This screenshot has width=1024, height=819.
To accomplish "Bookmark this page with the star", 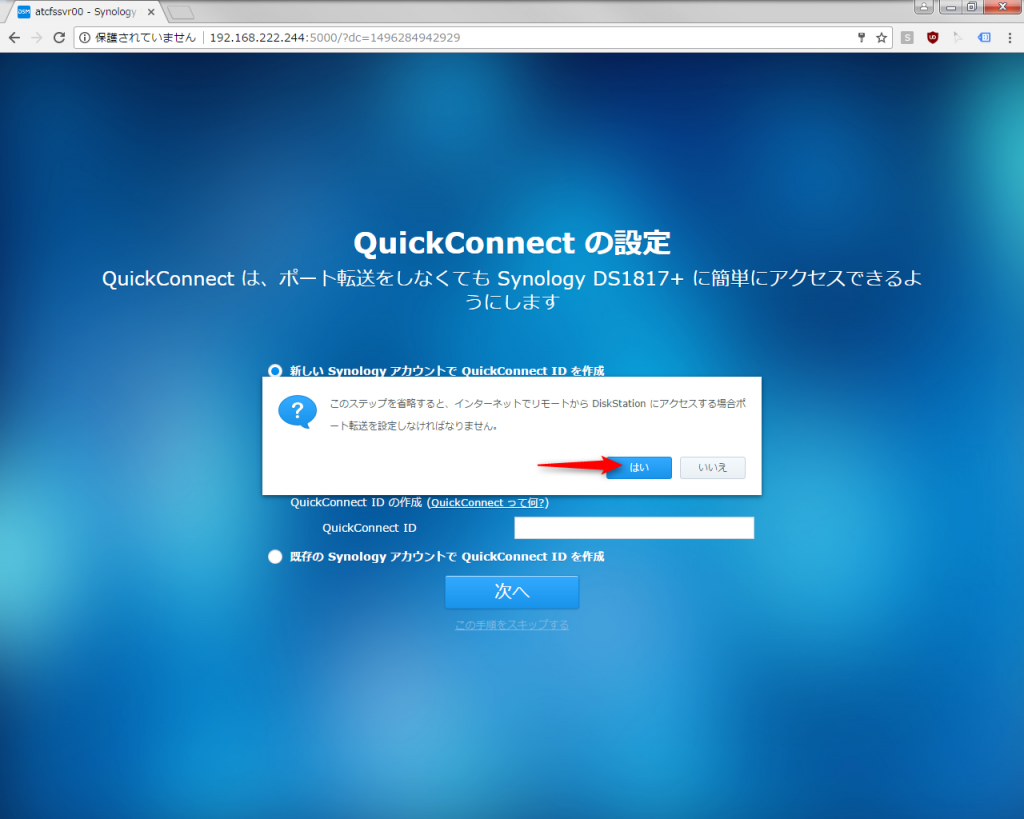I will tap(882, 38).
